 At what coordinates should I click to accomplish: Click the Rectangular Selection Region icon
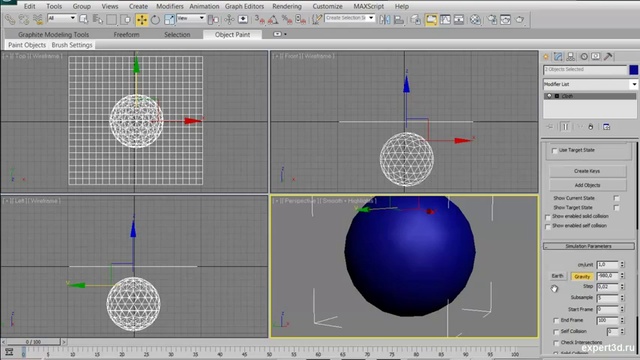[x=111, y=19]
